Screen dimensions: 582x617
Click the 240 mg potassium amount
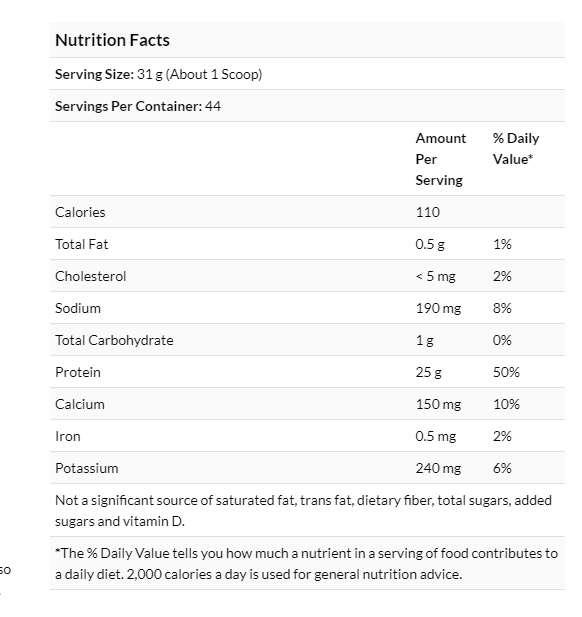click(438, 468)
